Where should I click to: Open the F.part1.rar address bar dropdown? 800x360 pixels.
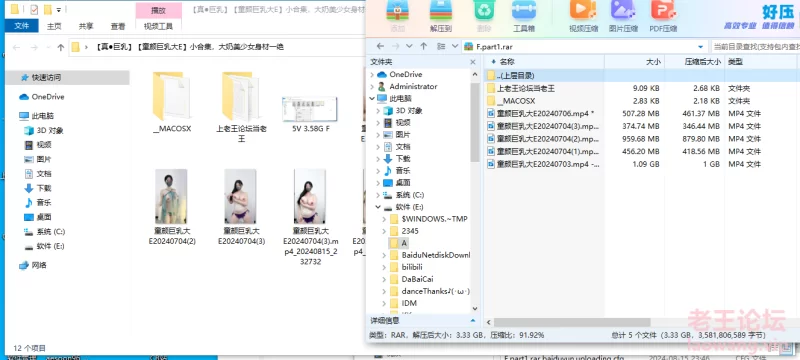click(701, 47)
